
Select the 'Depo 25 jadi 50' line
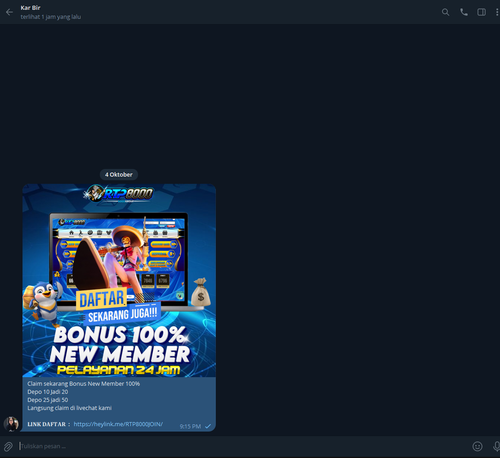[x=48, y=400]
